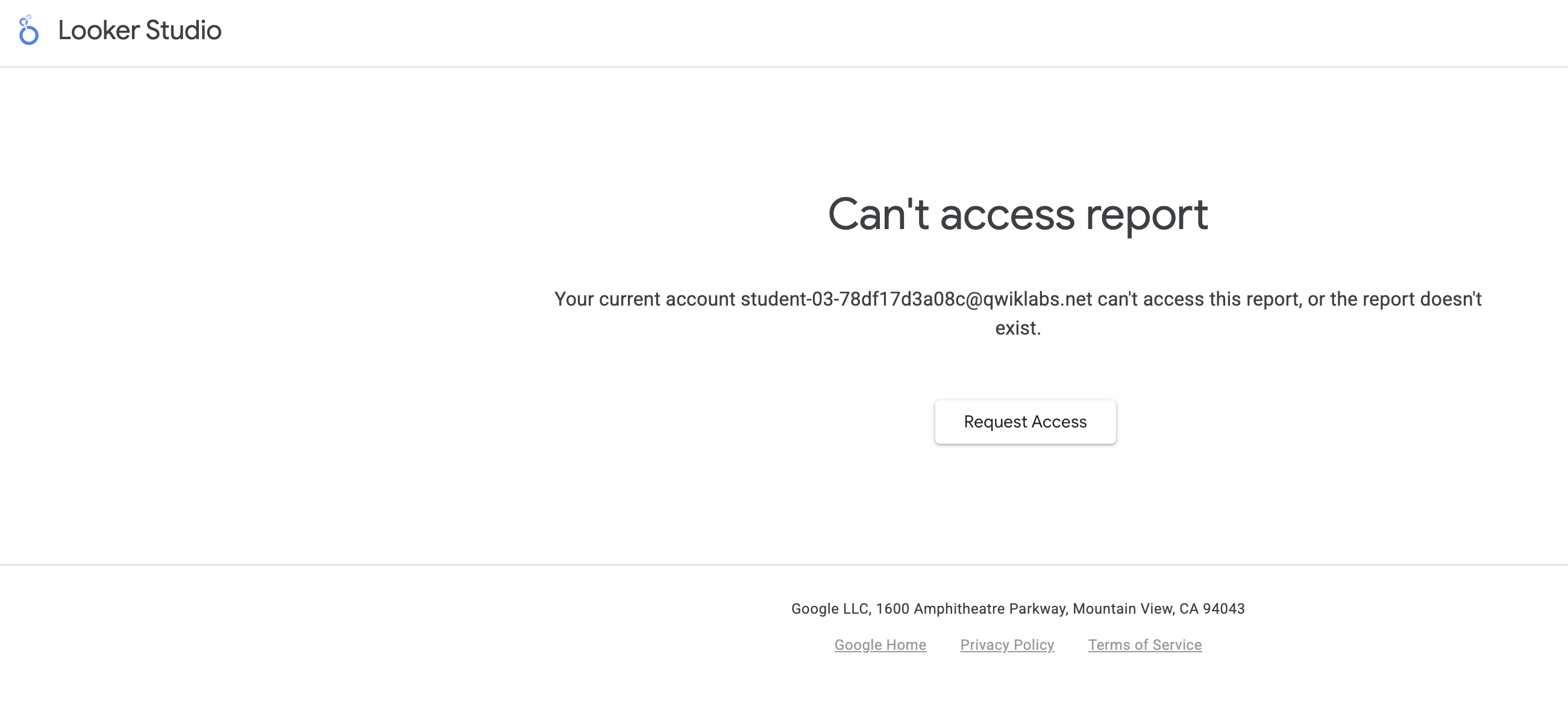Image resolution: width=1568 pixels, height=721 pixels.
Task: Click the Looker Studio app name text
Action: (140, 30)
